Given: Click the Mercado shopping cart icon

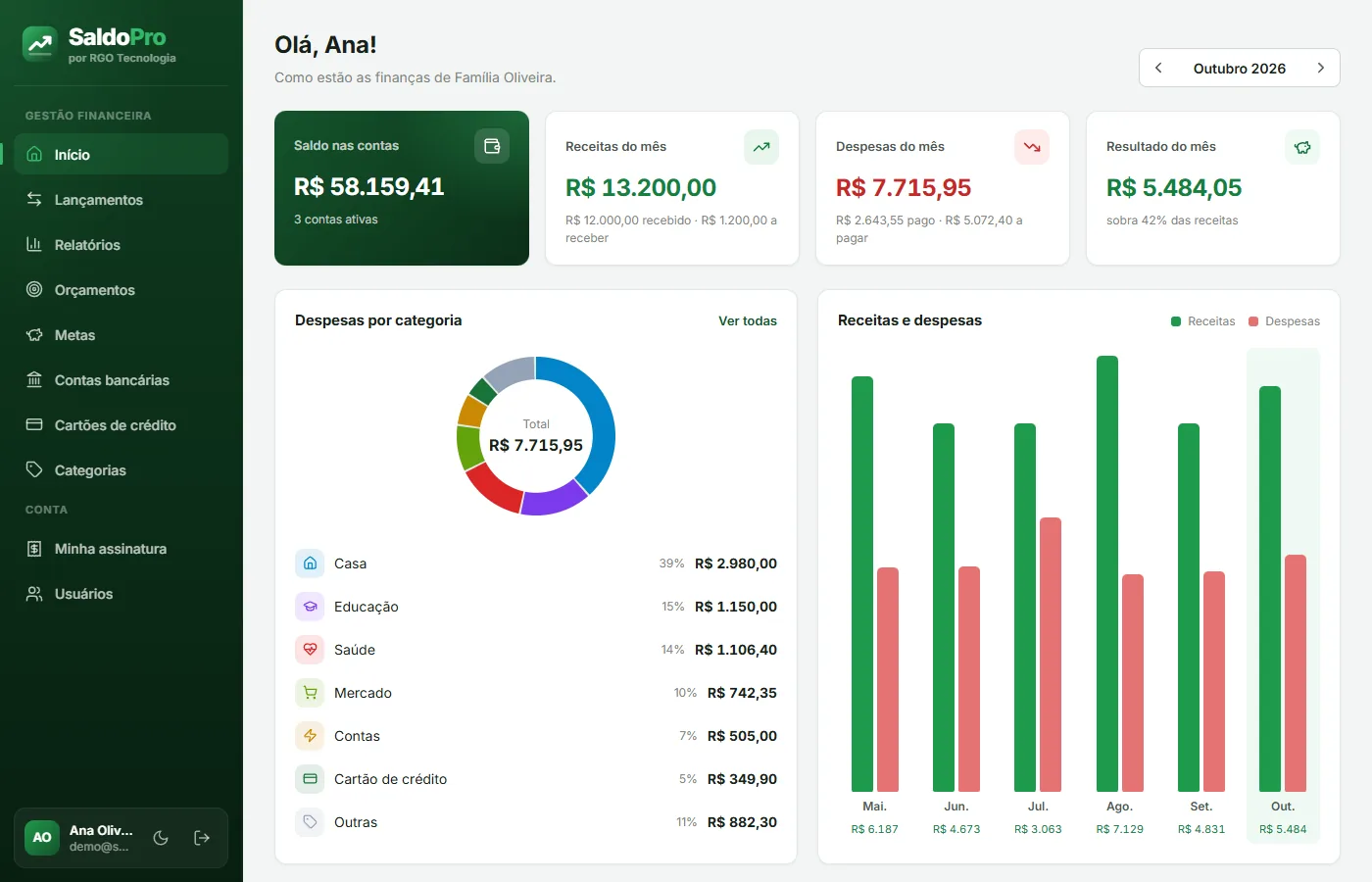Looking at the screenshot, I should point(310,693).
